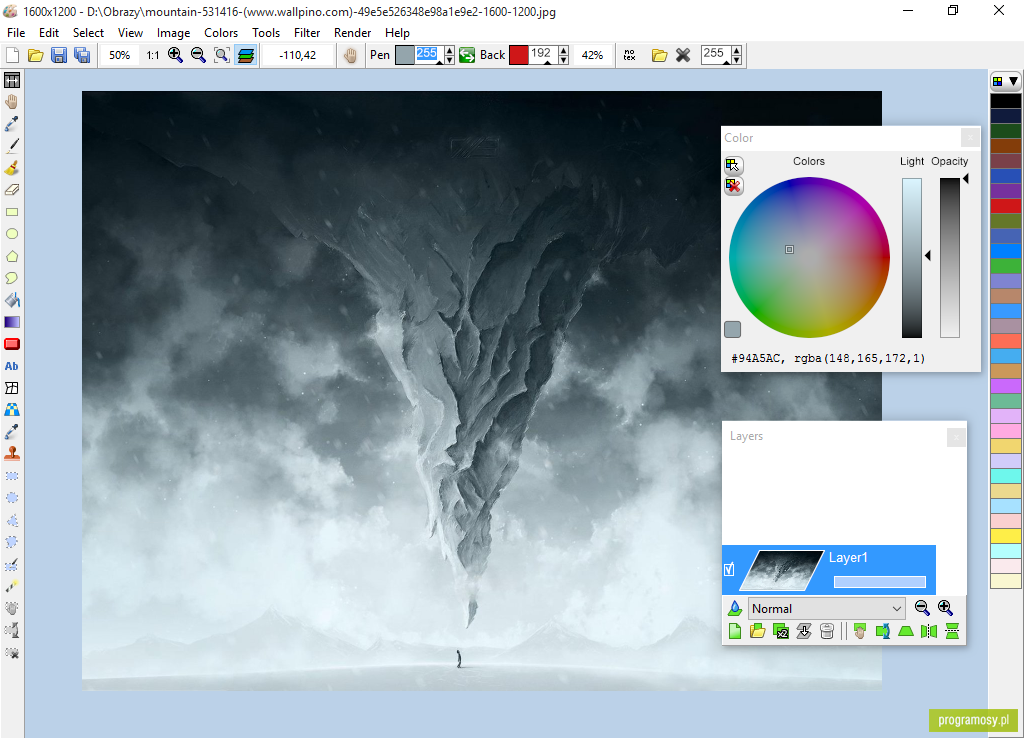This screenshot has width=1024, height=738.
Task: Click the Pen opacity input field
Action: (x=429, y=56)
